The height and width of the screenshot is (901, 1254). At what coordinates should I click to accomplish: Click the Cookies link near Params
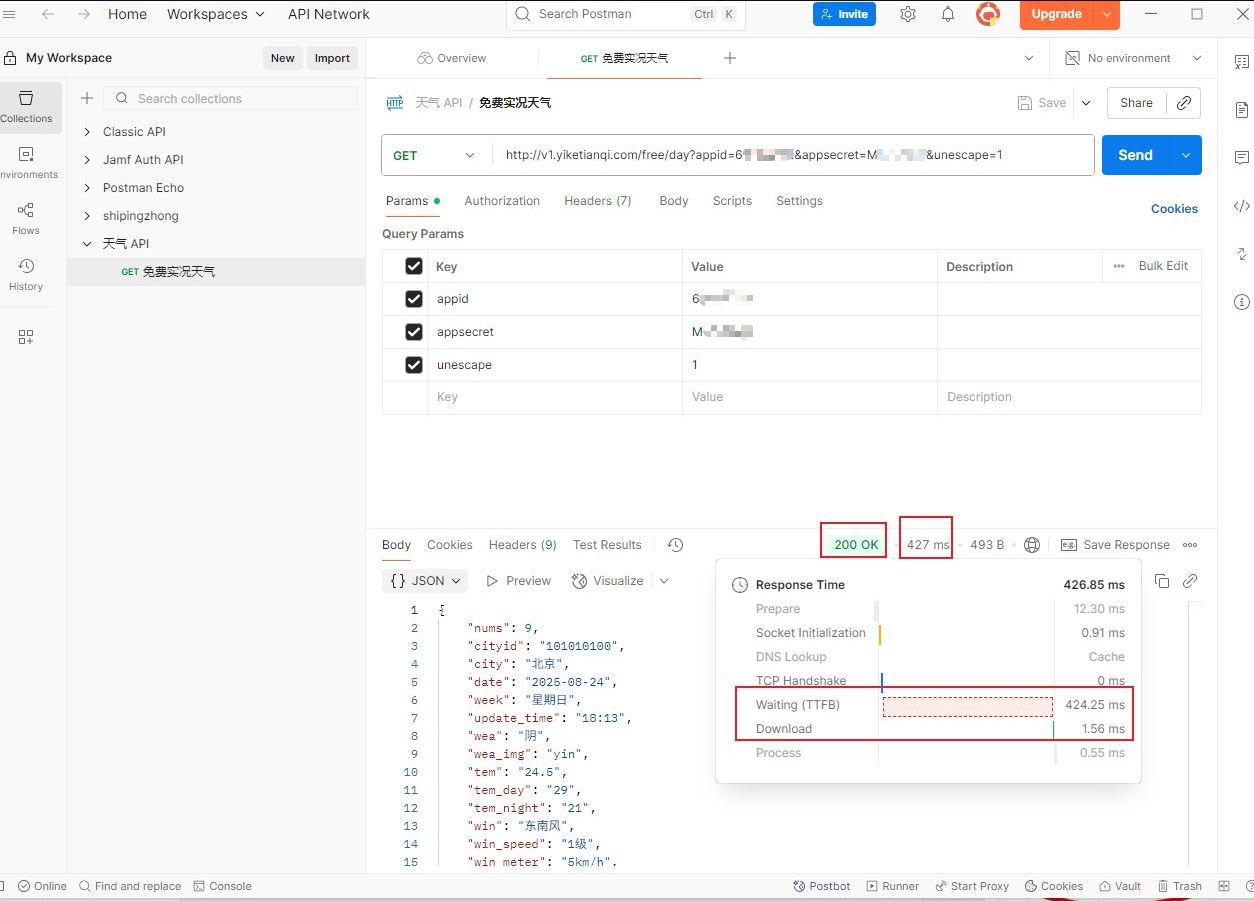(1174, 209)
